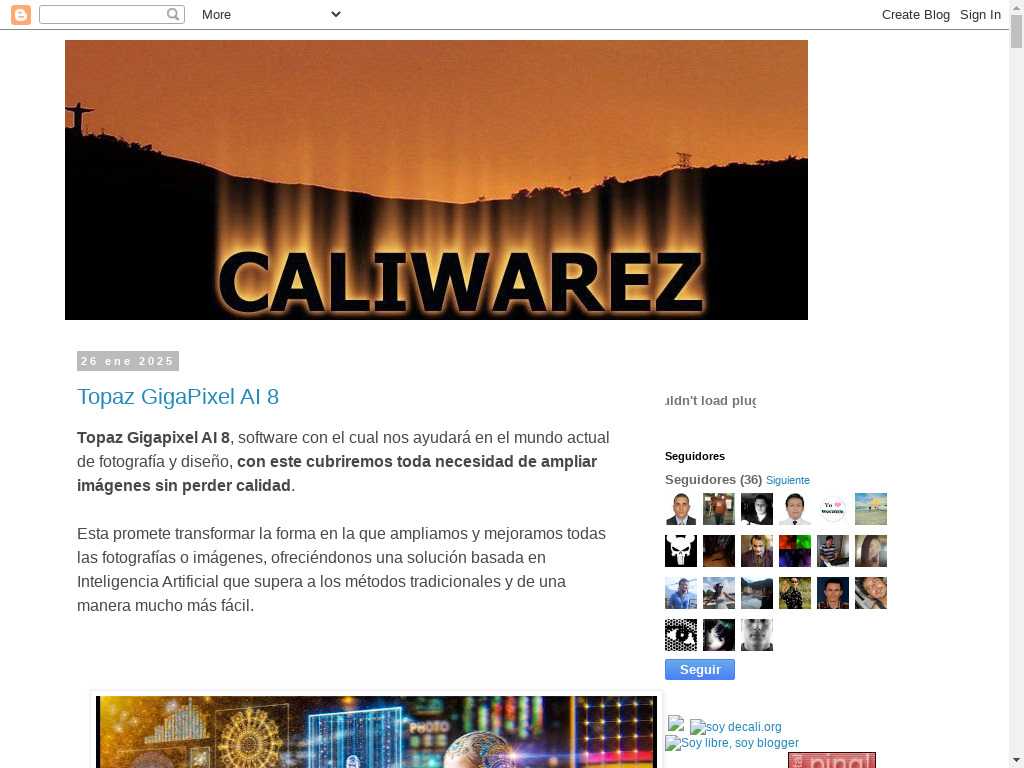Select follower avatar of man in white shirt
Image resolution: width=1024 pixels, height=768 pixels.
pyautogui.click(x=795, y=509)
